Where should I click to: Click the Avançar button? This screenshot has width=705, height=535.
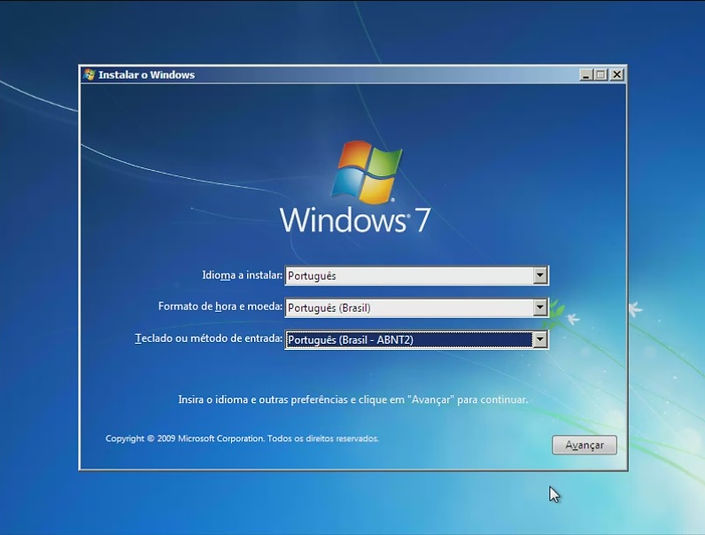tap(585, 445)
